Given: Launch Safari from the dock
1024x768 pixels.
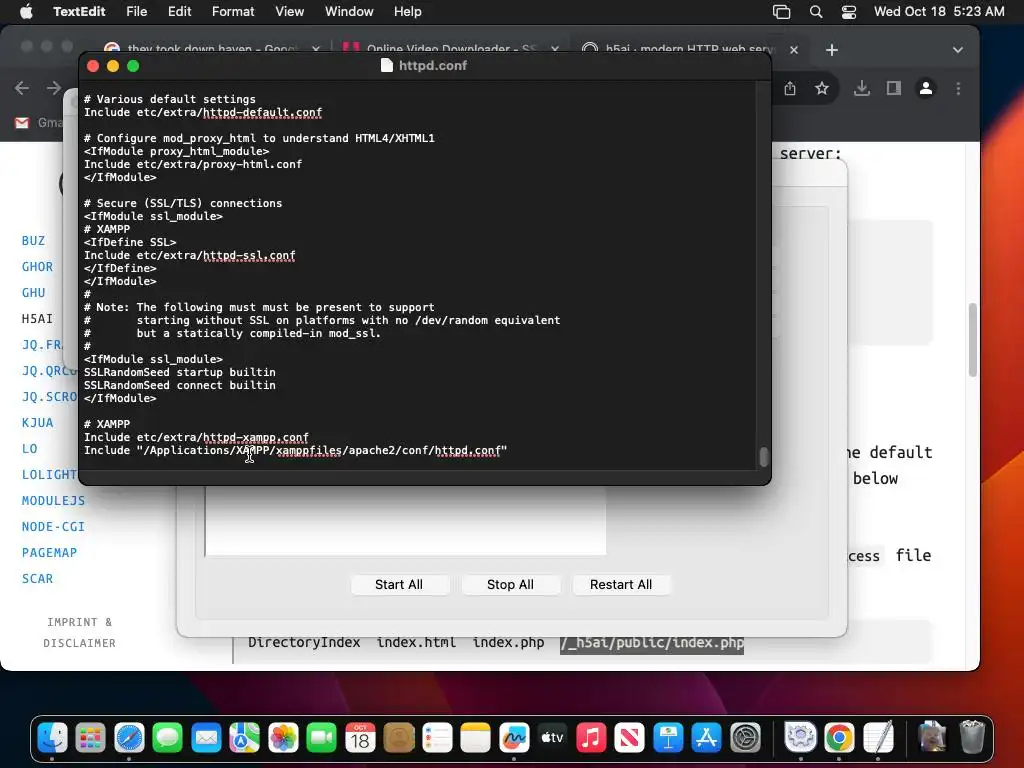Looking at the screenshot, I should (x=129, y=739).
